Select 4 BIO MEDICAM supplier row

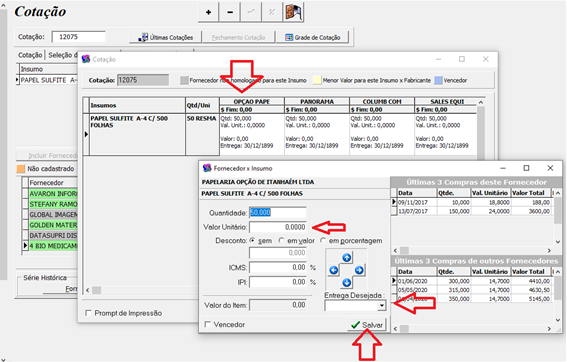coord(53,246)
